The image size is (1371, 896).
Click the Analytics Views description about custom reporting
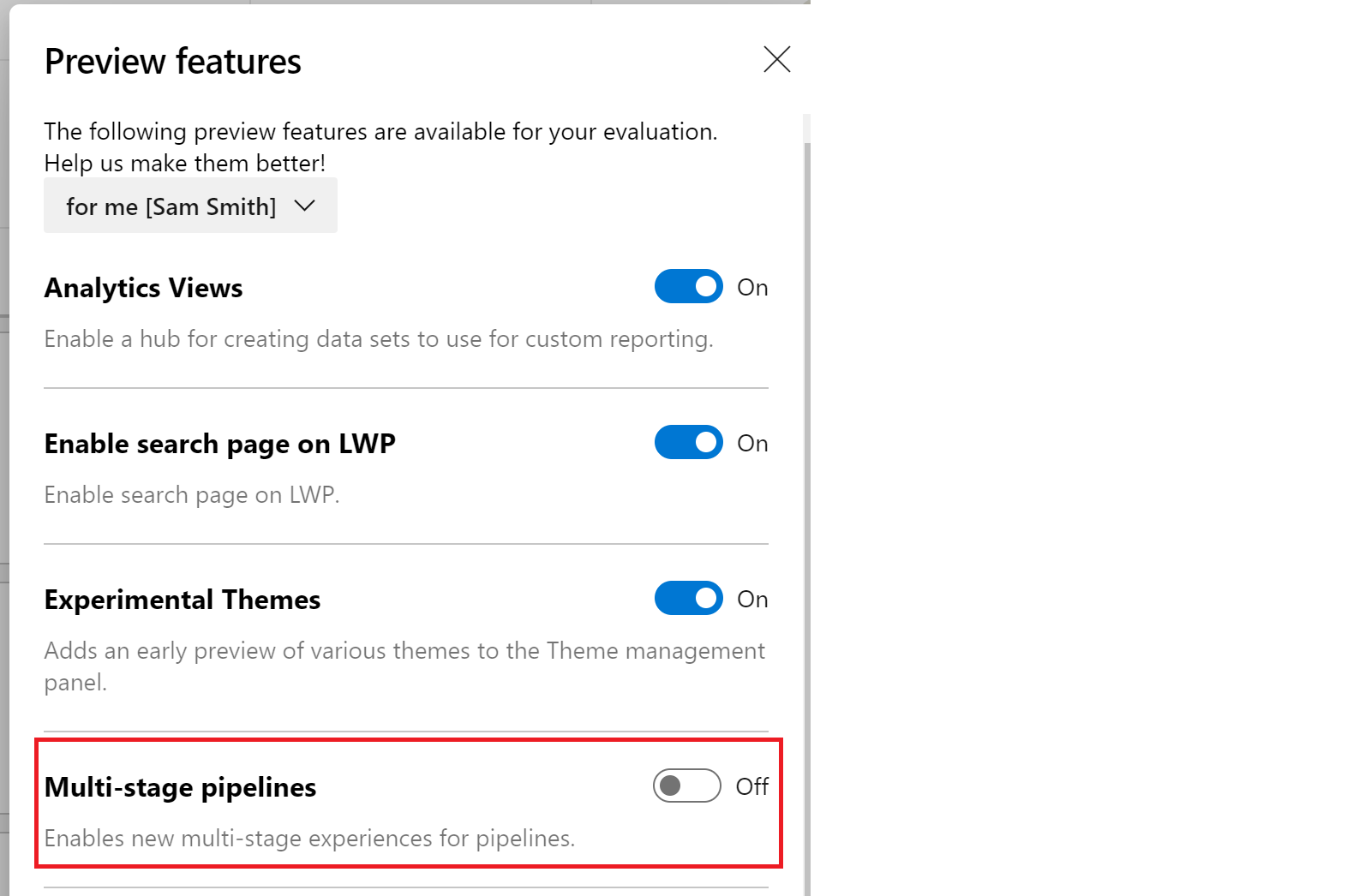(378, 339)
